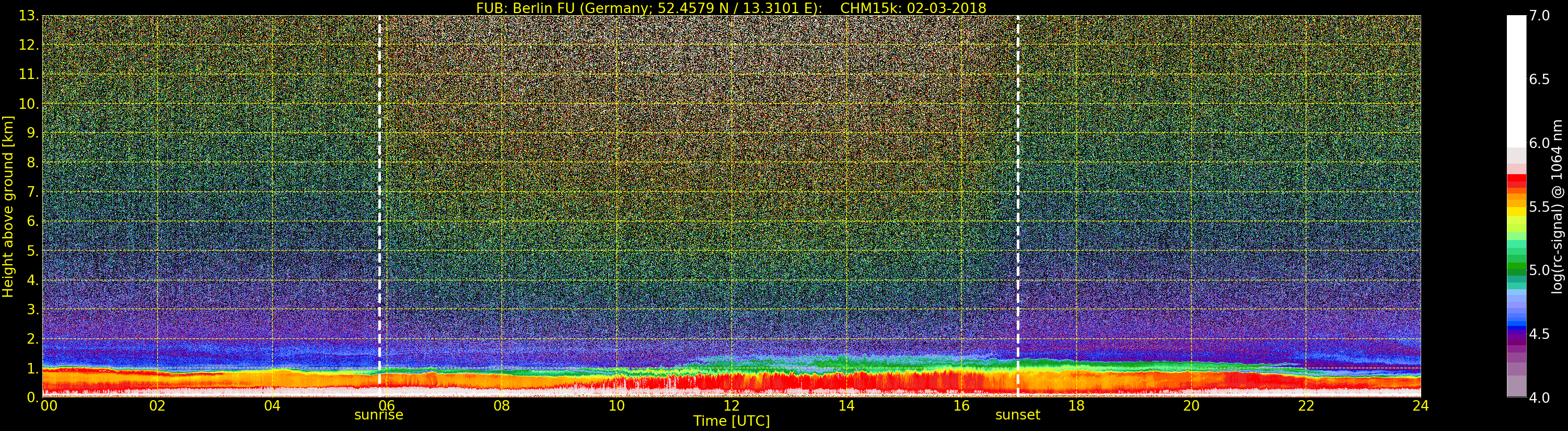Viewport: 1568px width, 431px height.
Task: Click the time axis tick label '10'
Action: 617,406
